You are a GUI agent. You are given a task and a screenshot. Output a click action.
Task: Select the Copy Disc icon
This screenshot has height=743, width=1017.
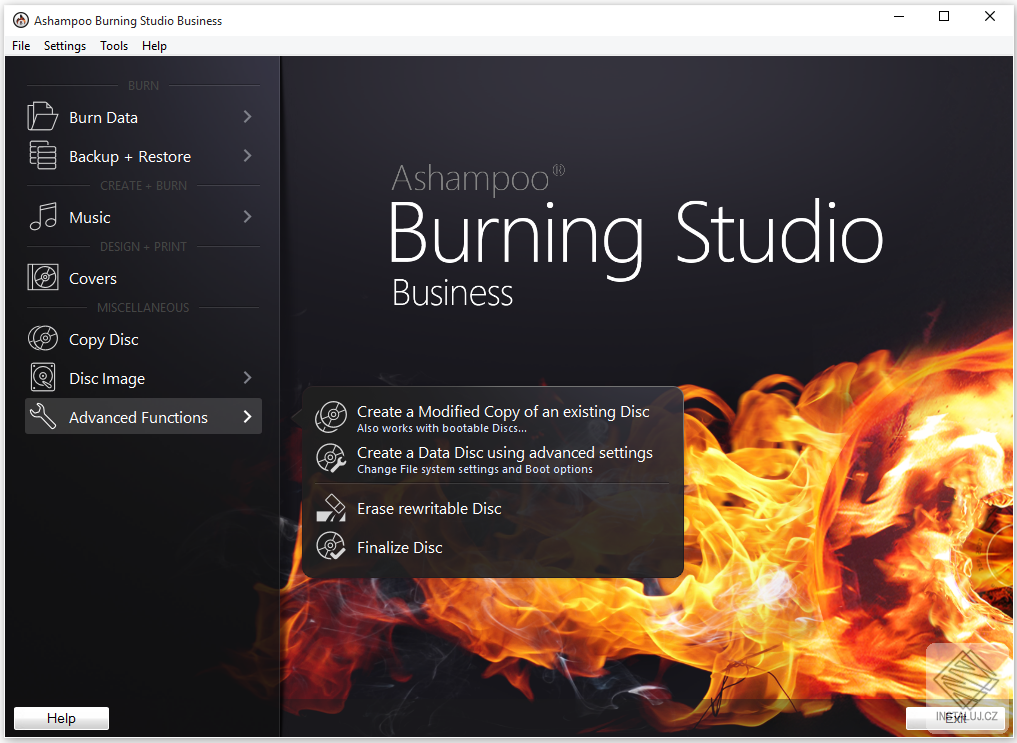pos(42,338)
